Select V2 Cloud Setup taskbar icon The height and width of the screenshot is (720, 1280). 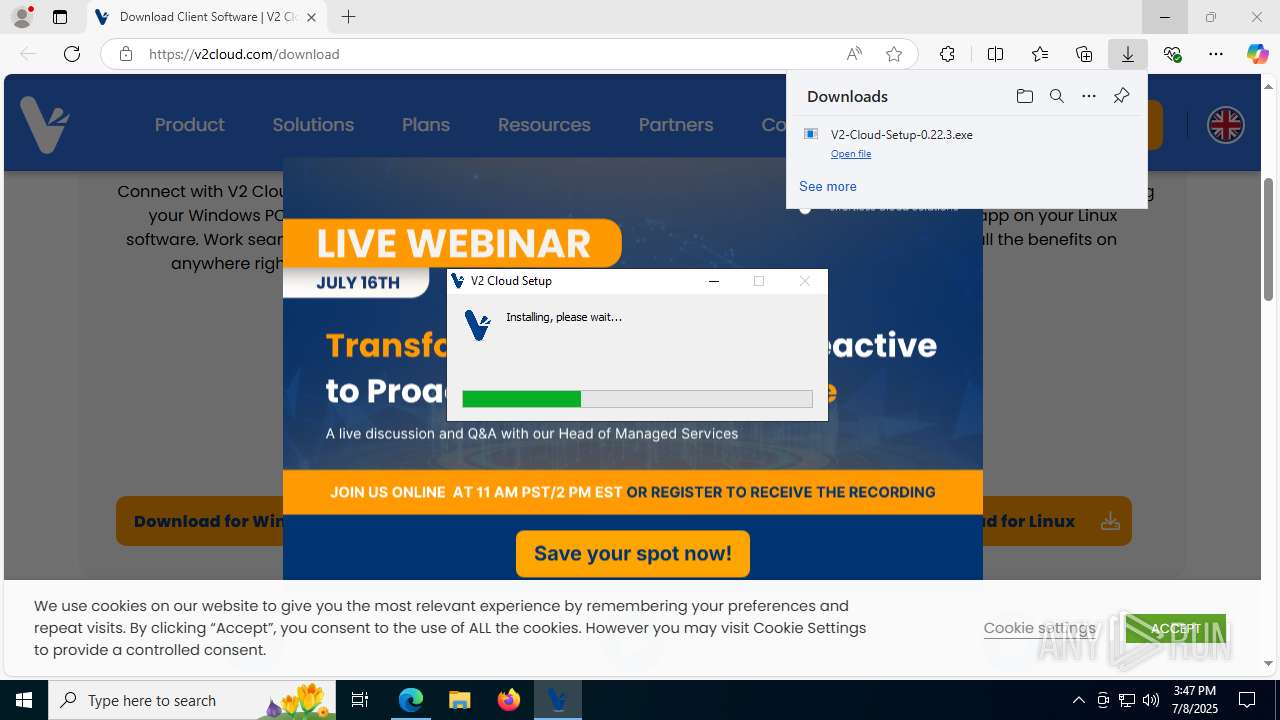click(x=557, y=700)
